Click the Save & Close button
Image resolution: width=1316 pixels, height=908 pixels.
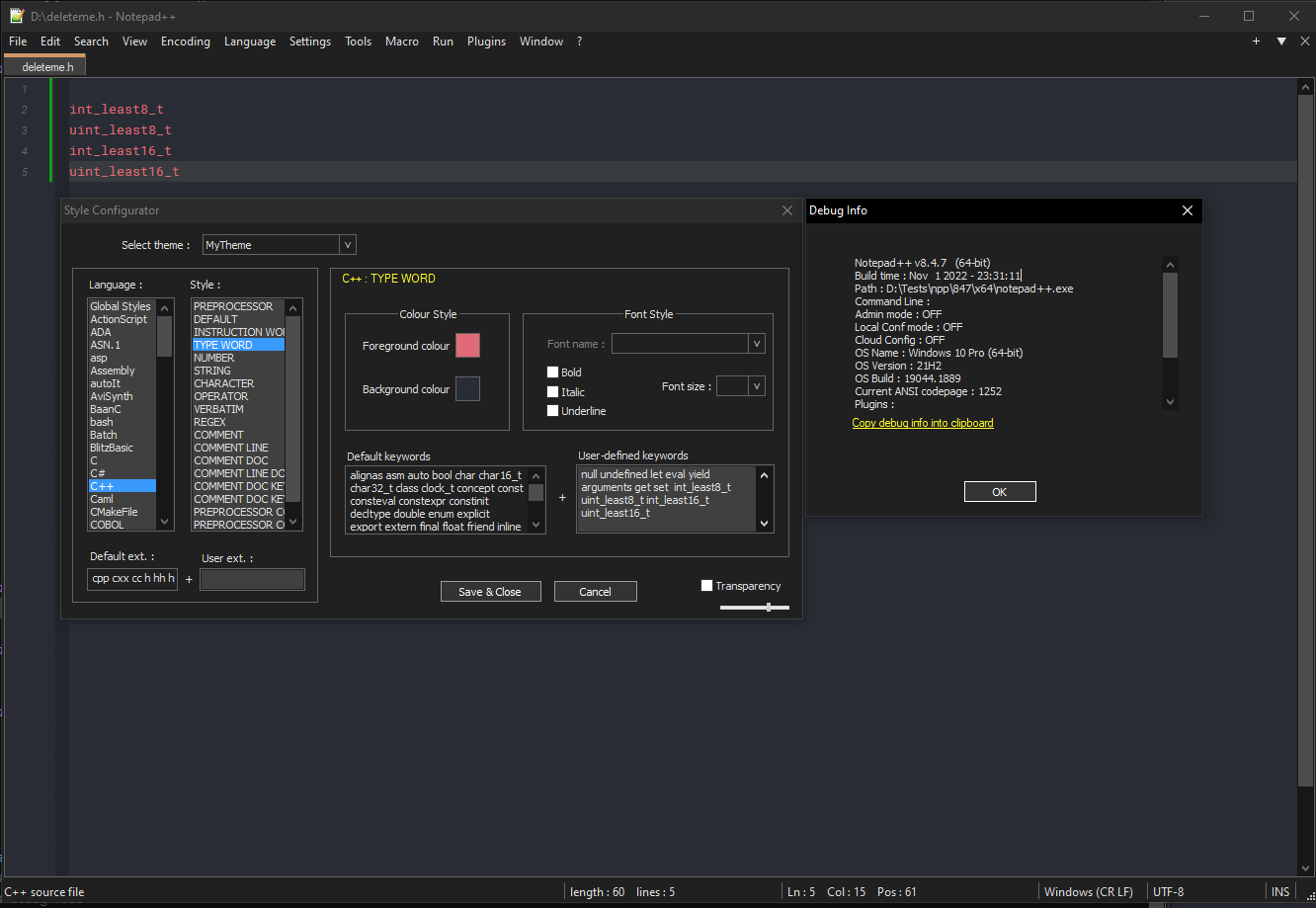pyautogui.click(x=490, y=592)
